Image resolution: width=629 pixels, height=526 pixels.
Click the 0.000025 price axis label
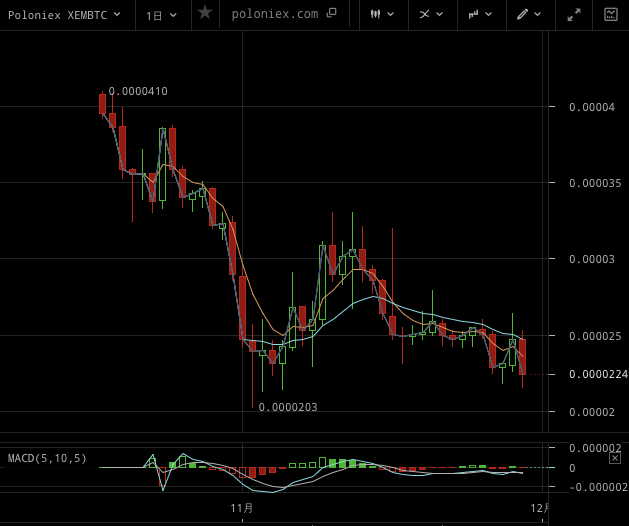point(595,336)
